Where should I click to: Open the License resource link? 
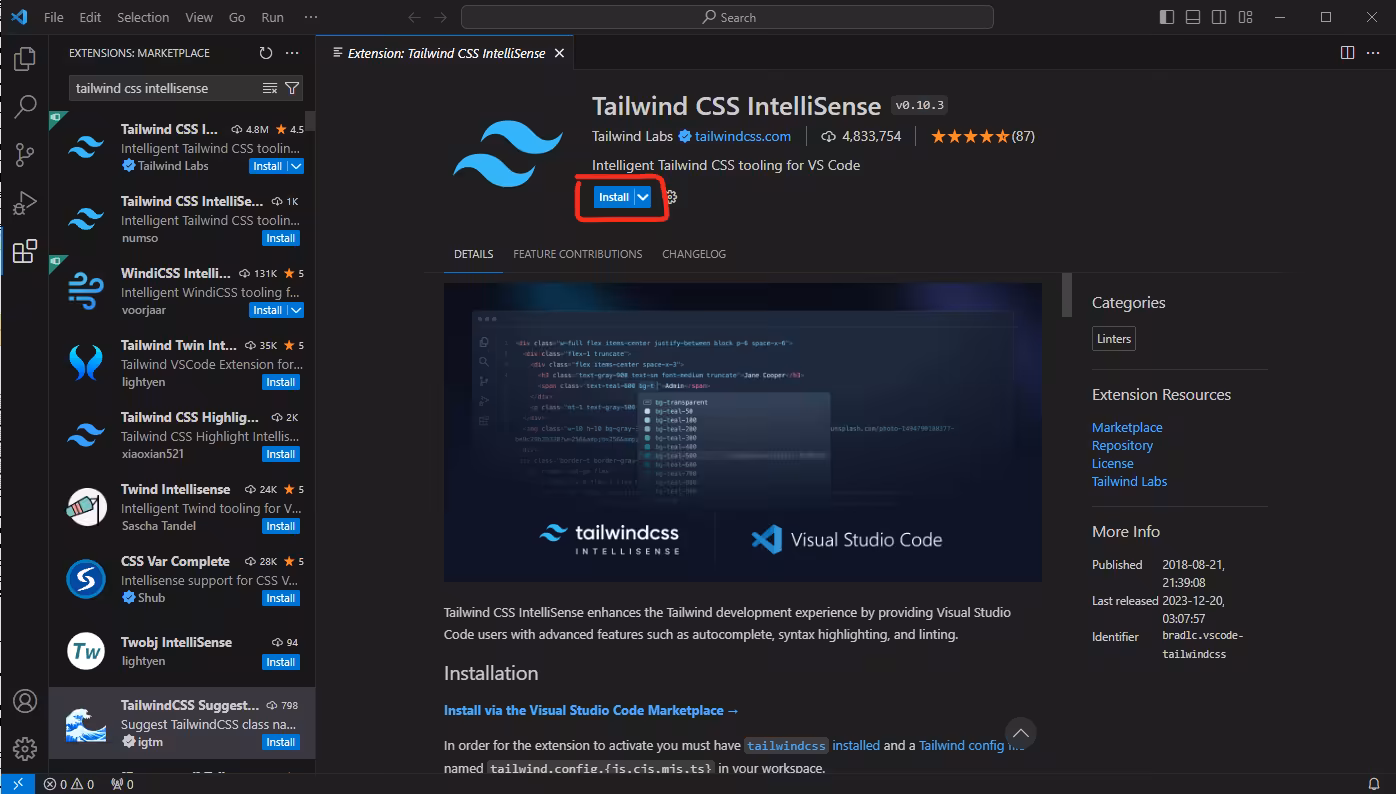1113,463
